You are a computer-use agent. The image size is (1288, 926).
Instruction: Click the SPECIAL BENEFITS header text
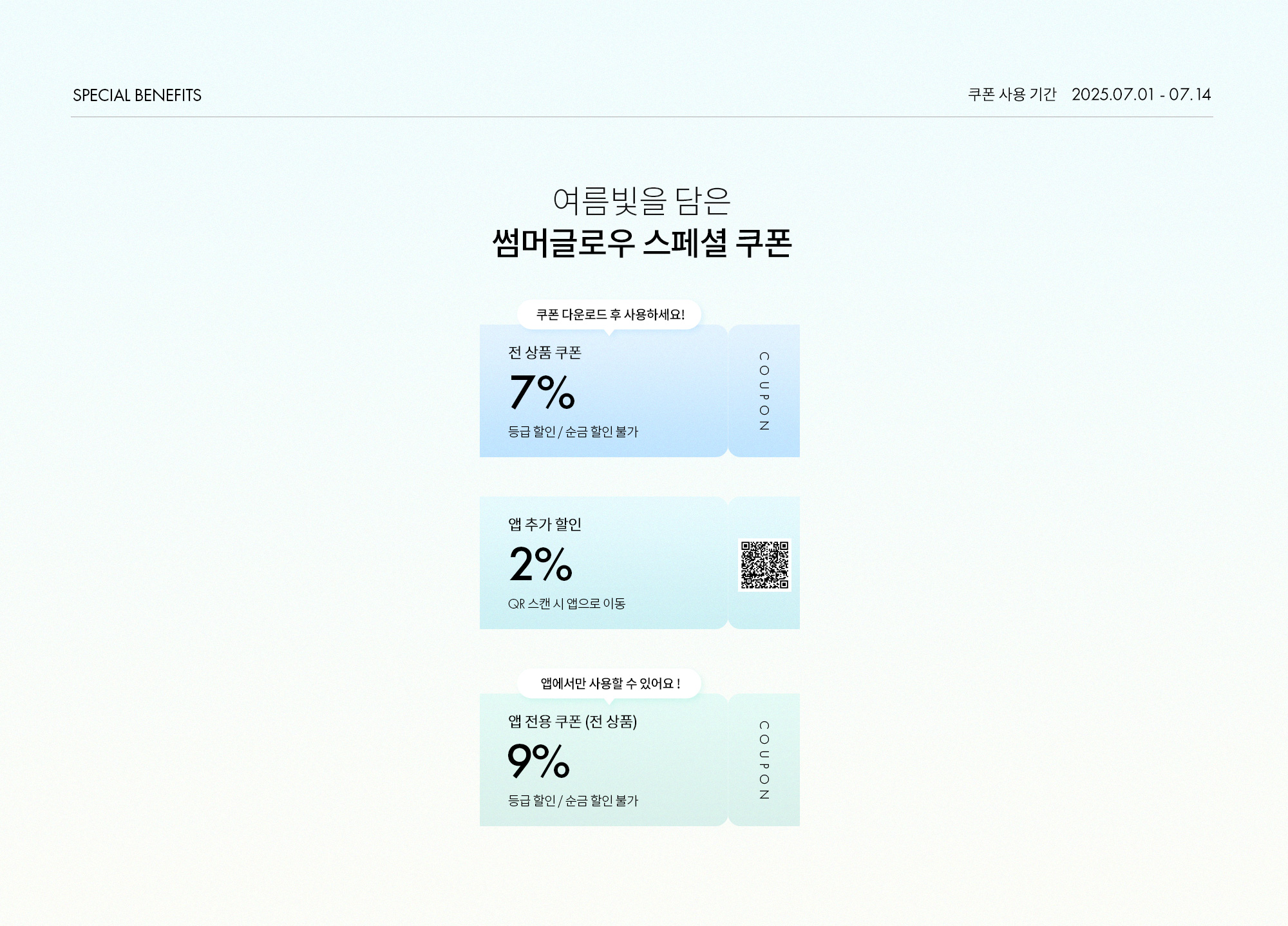[x=137, y=95]
